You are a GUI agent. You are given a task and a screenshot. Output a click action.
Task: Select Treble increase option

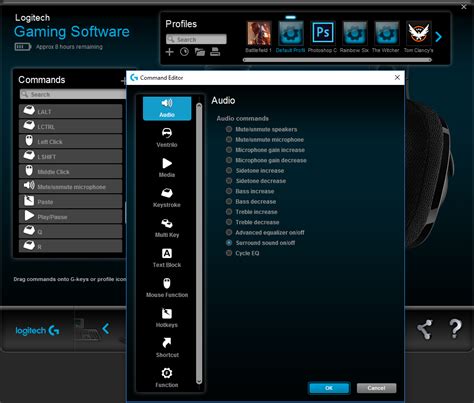(229, 212)
